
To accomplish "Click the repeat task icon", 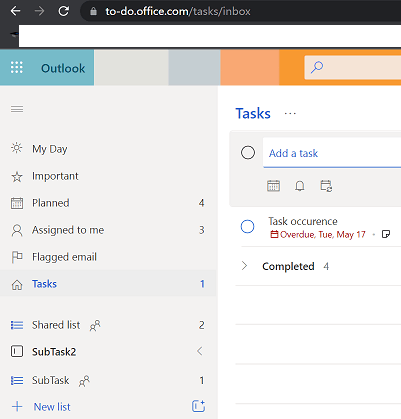I will (326, 186).
